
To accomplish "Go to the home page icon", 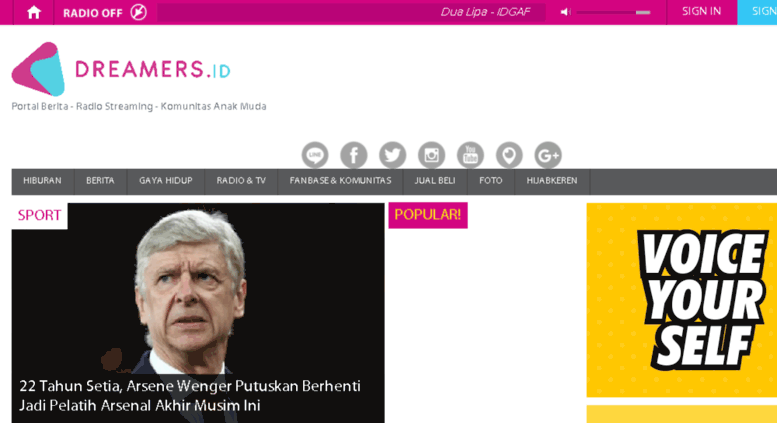I will pyautogui.click(x=34, y=12).
